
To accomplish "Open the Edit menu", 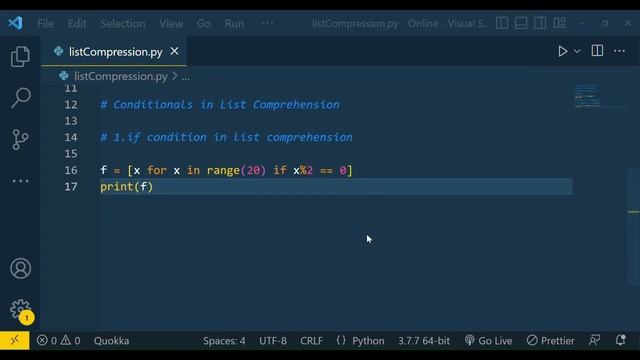I will pos(77,24).
